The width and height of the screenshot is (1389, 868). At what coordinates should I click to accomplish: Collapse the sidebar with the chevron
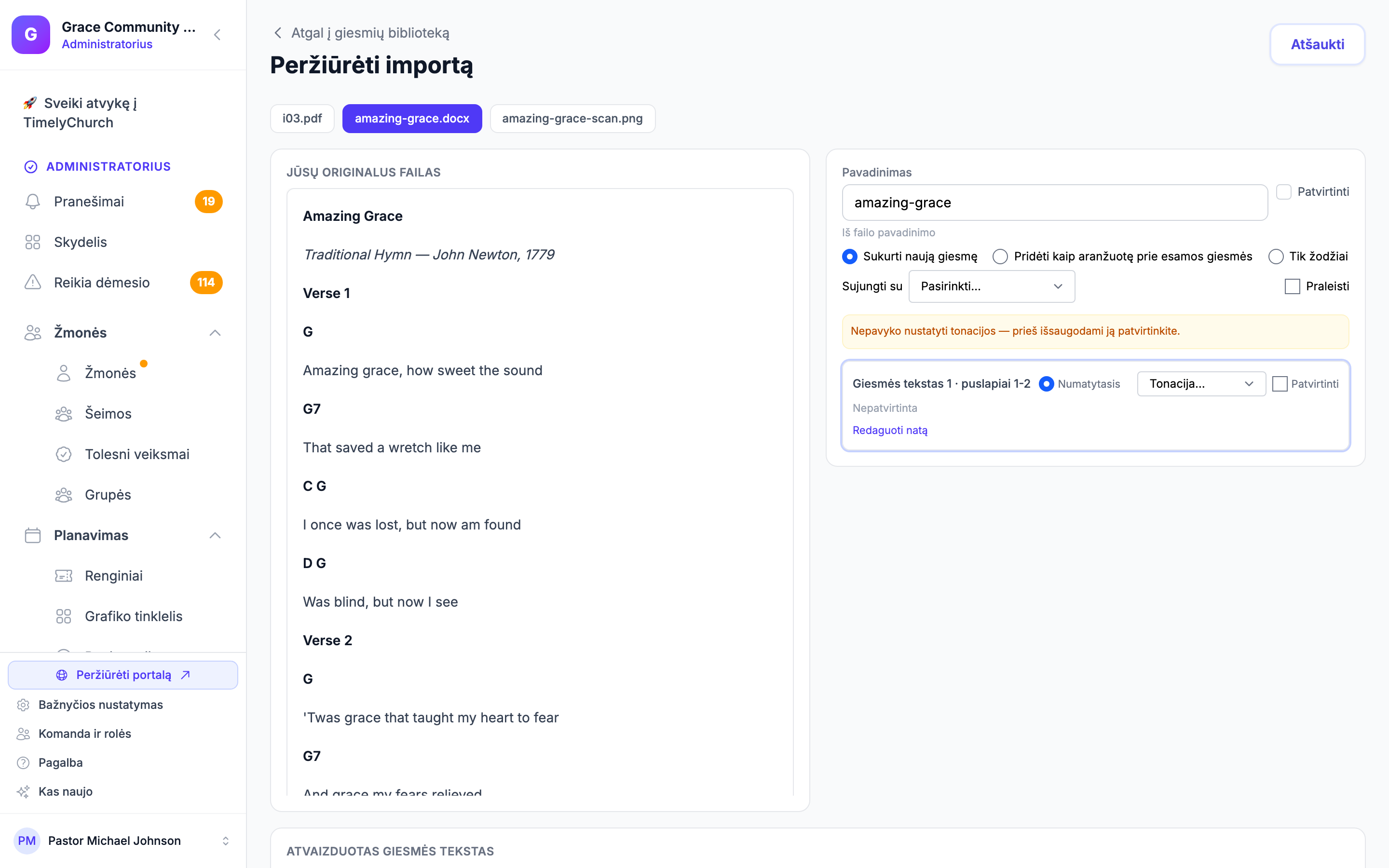tap(217, 34)
